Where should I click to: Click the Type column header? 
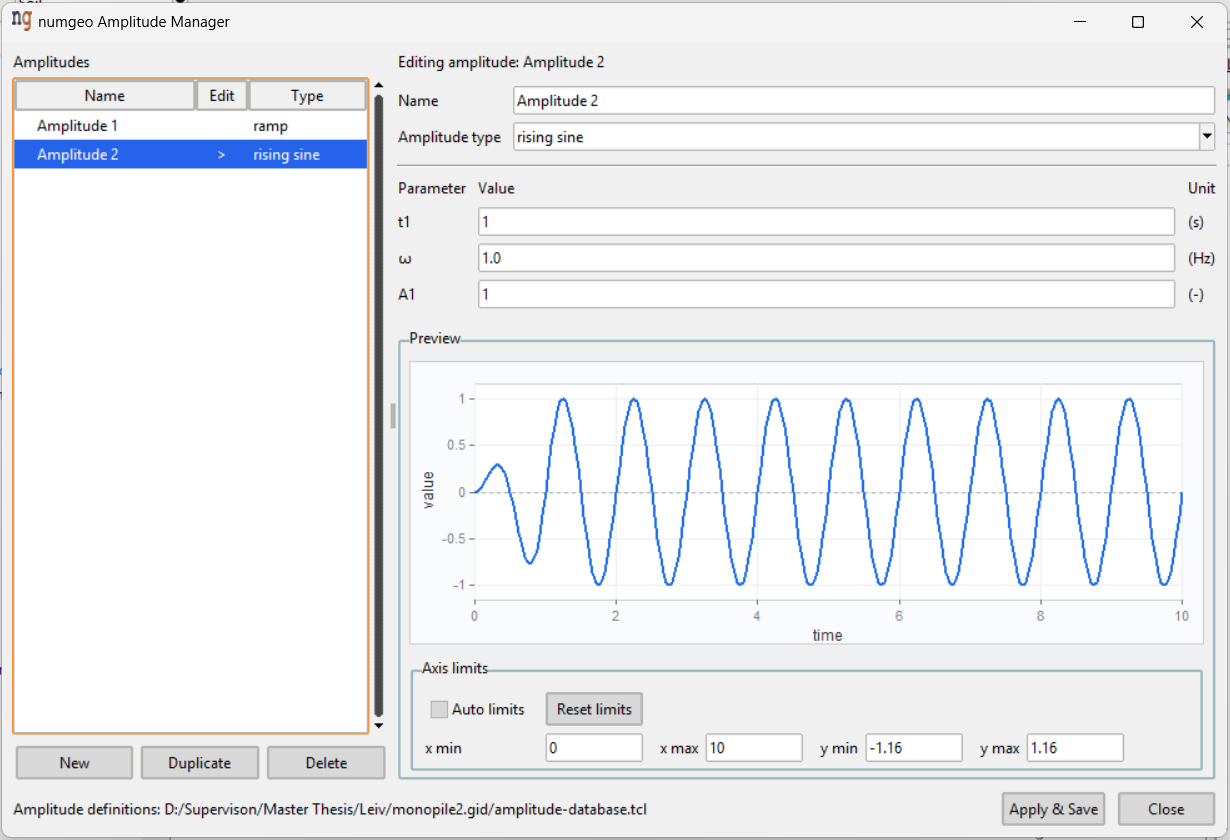307,96
